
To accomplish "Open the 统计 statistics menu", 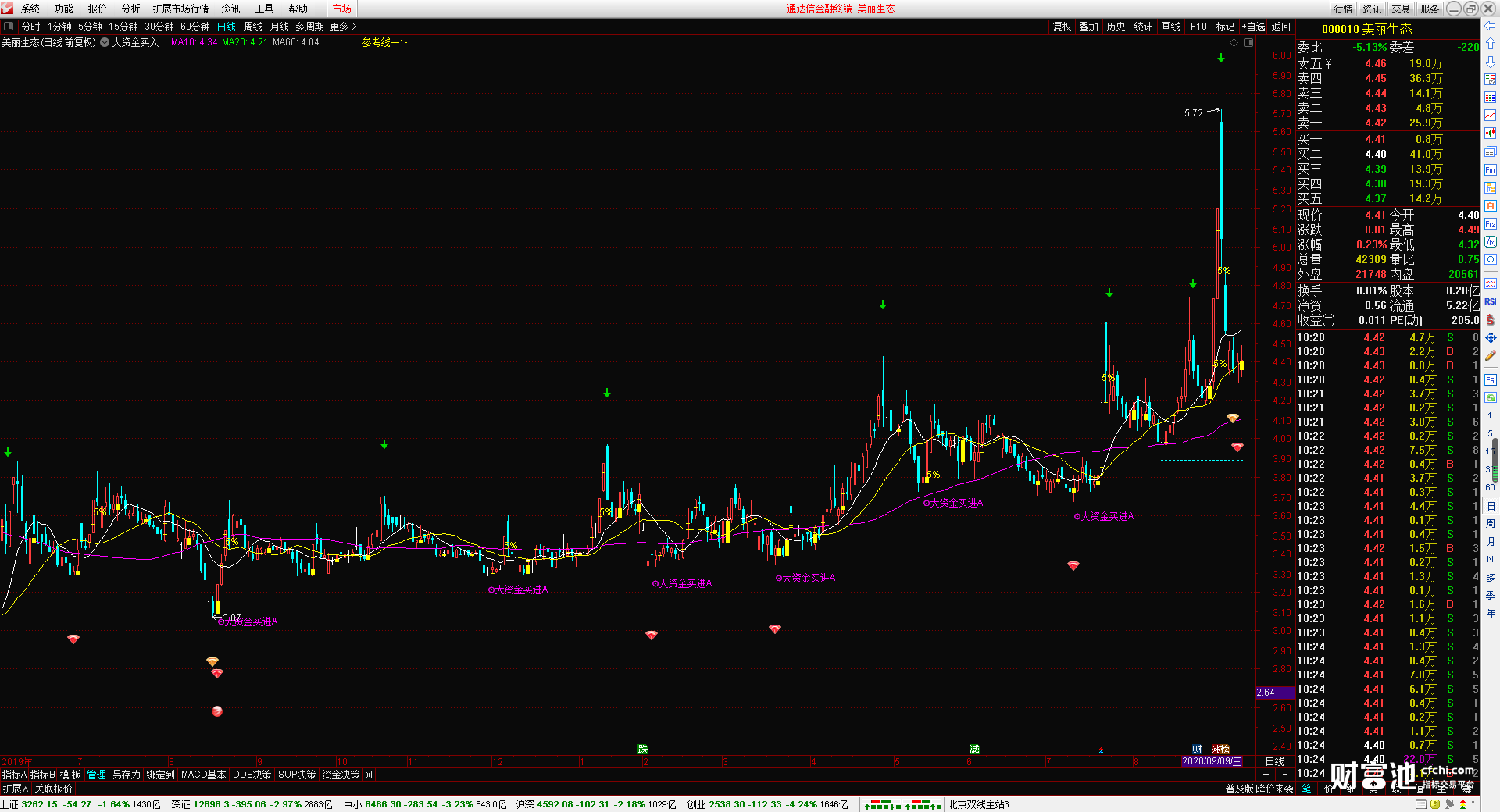I will coord(1143,27).
